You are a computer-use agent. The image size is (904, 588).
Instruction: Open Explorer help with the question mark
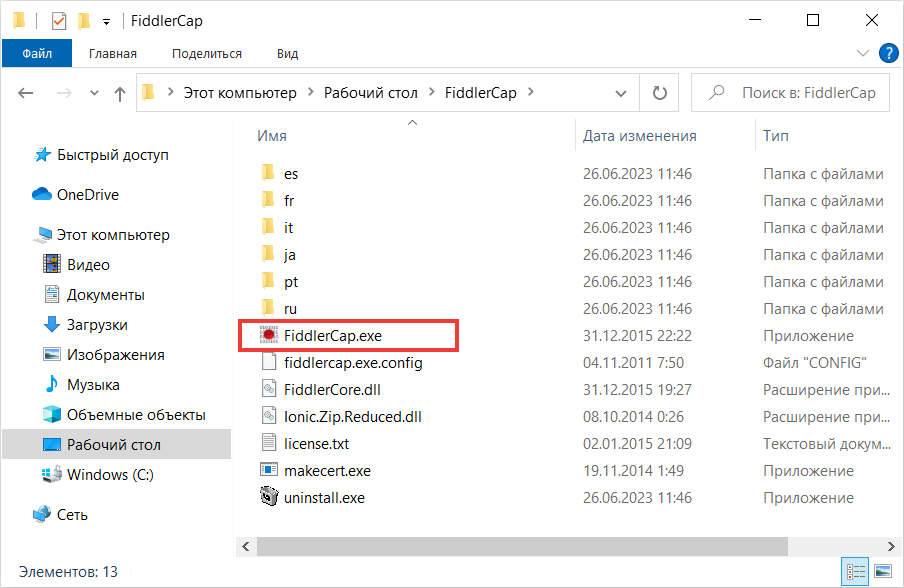(888, 54)
